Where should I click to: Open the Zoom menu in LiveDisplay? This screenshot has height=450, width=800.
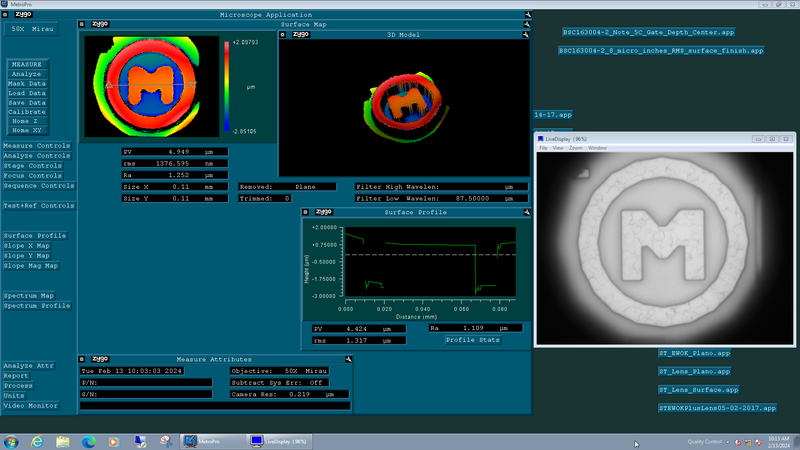(x=575, y=148)
